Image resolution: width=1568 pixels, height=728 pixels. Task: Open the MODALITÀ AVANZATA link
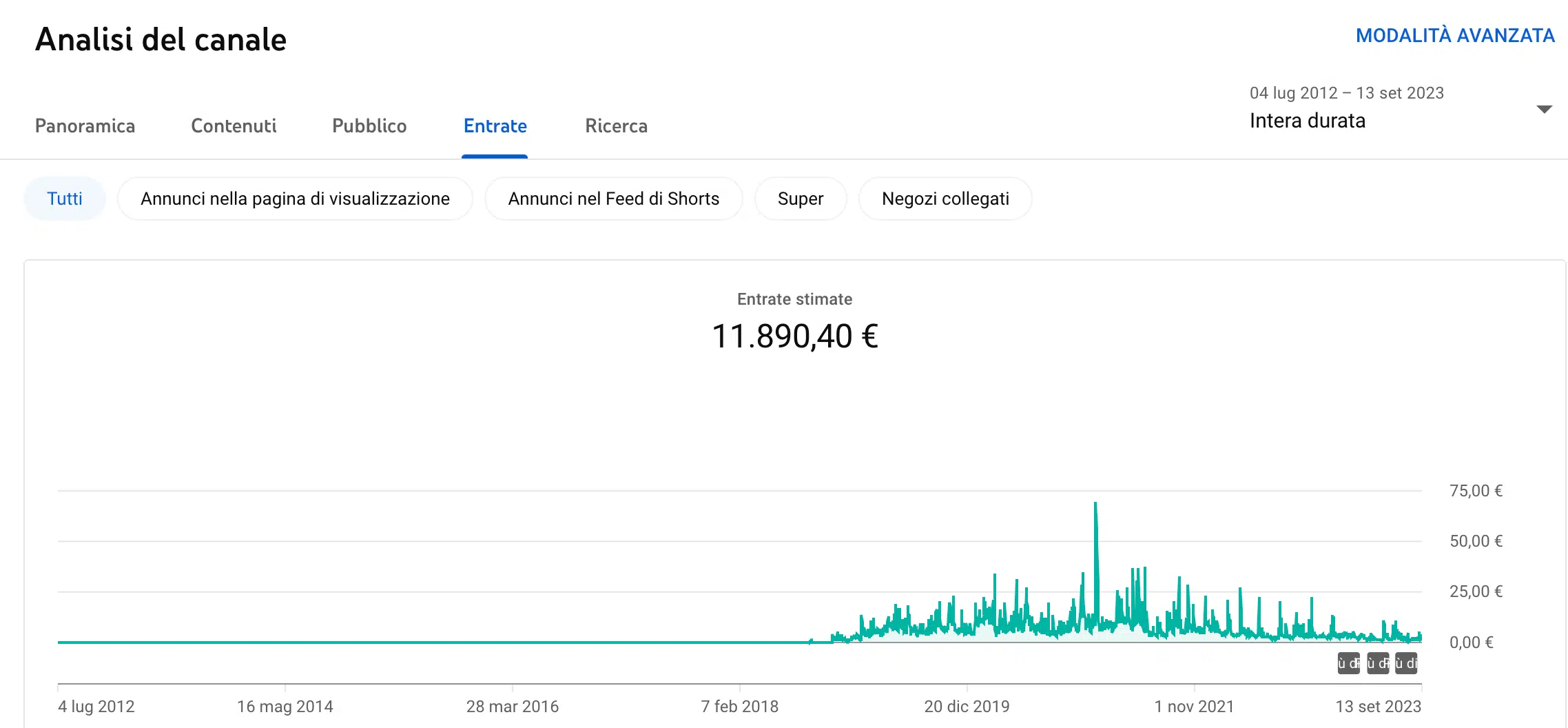click(x=1454, y=36)
